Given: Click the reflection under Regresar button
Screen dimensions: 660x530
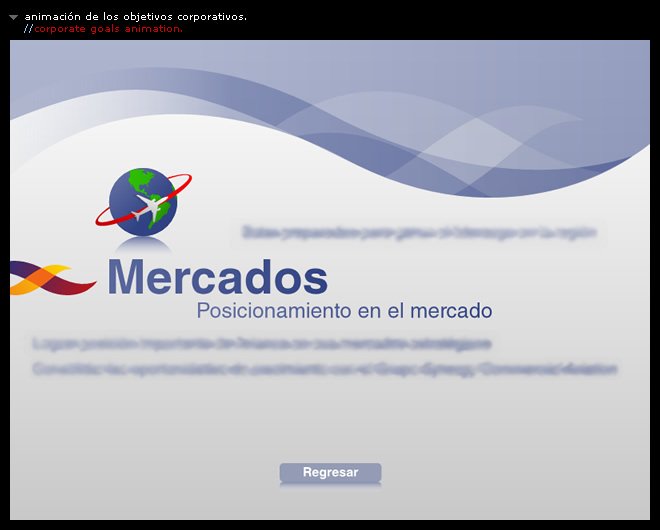Looking at the screenshot, I should tap(330, 487).
